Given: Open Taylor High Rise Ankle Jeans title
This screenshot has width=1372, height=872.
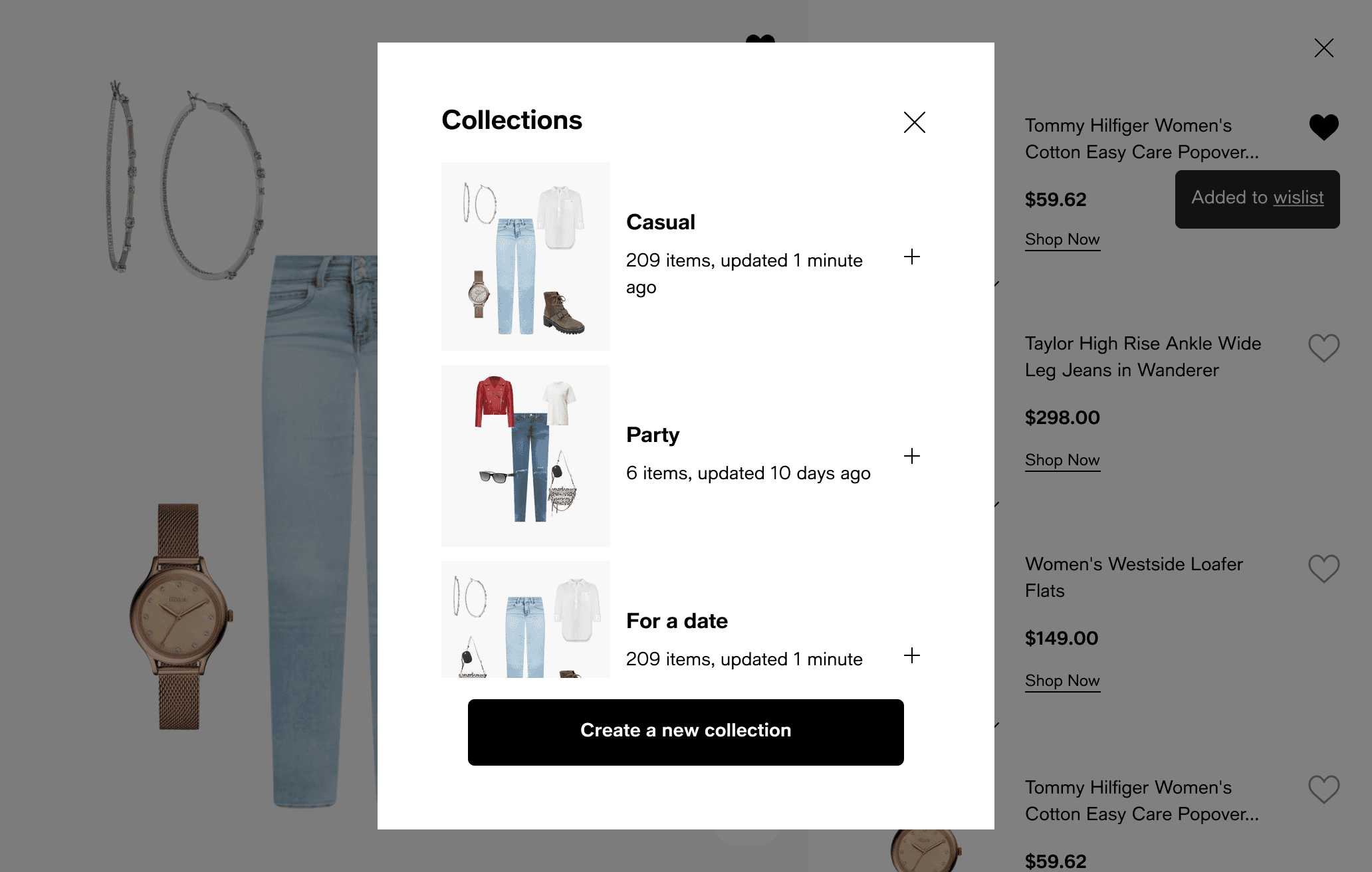Looking at the screenshot, I should coord(1143,357).
